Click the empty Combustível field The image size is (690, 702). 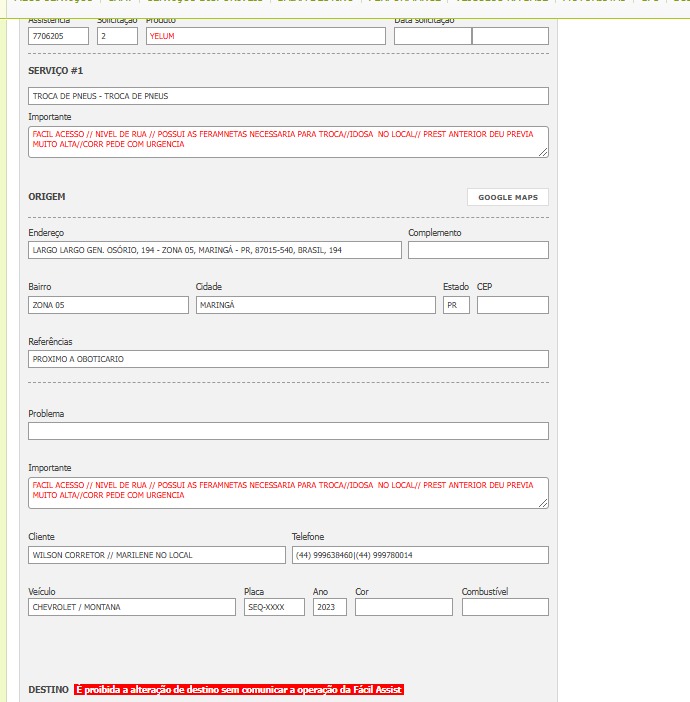click(x=505, y=607)
